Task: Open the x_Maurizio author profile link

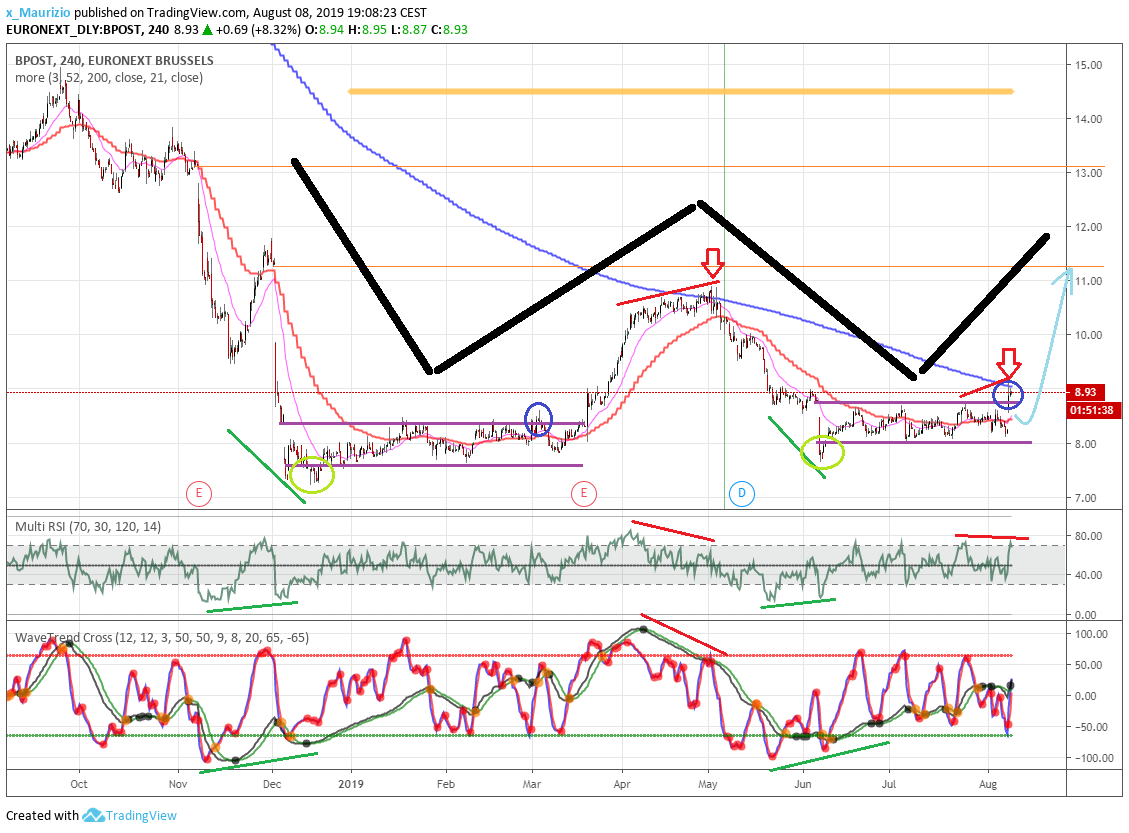Action: click(38, 13)
